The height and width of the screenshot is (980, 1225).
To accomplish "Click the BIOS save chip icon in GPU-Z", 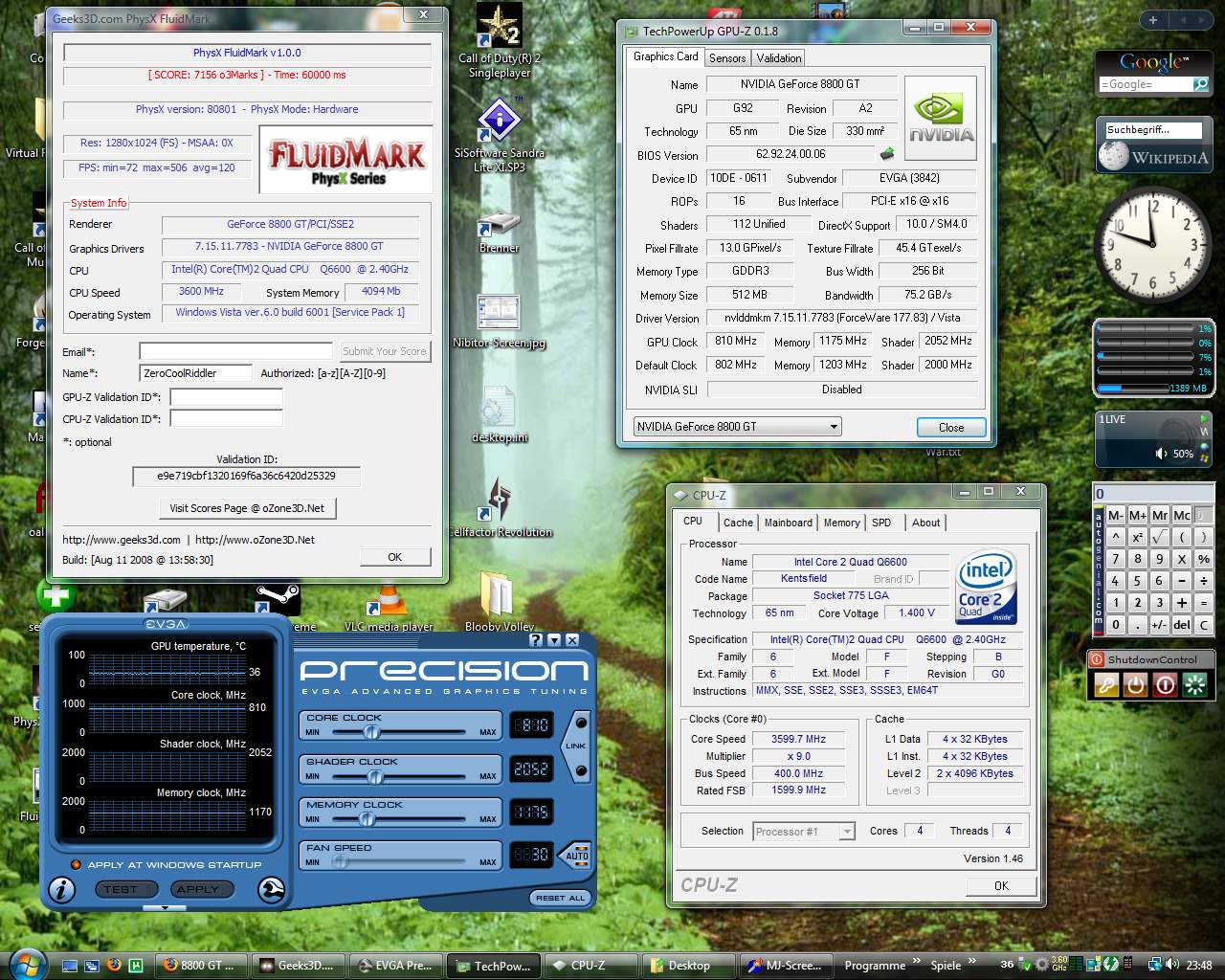I will point(887,153).
